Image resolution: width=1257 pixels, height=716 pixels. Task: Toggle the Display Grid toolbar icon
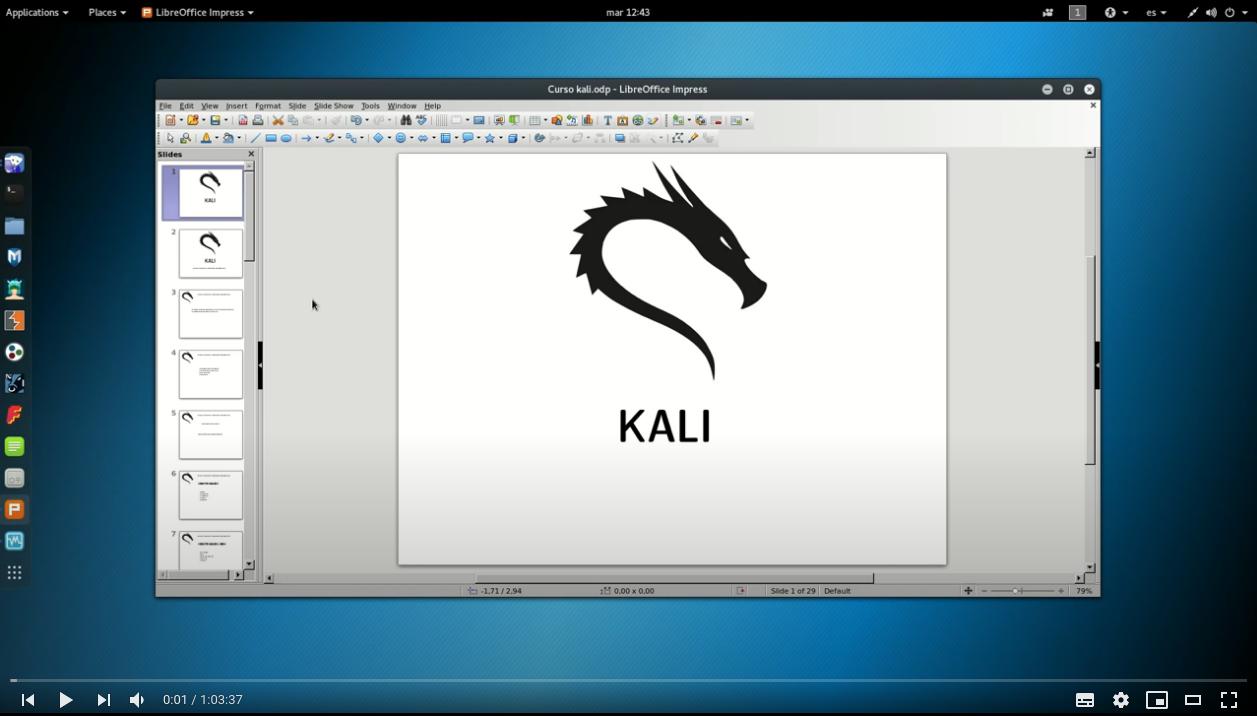click(441, 120)
